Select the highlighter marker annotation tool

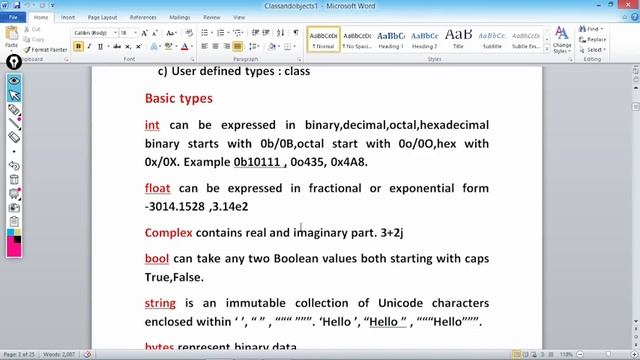(14, 110)
